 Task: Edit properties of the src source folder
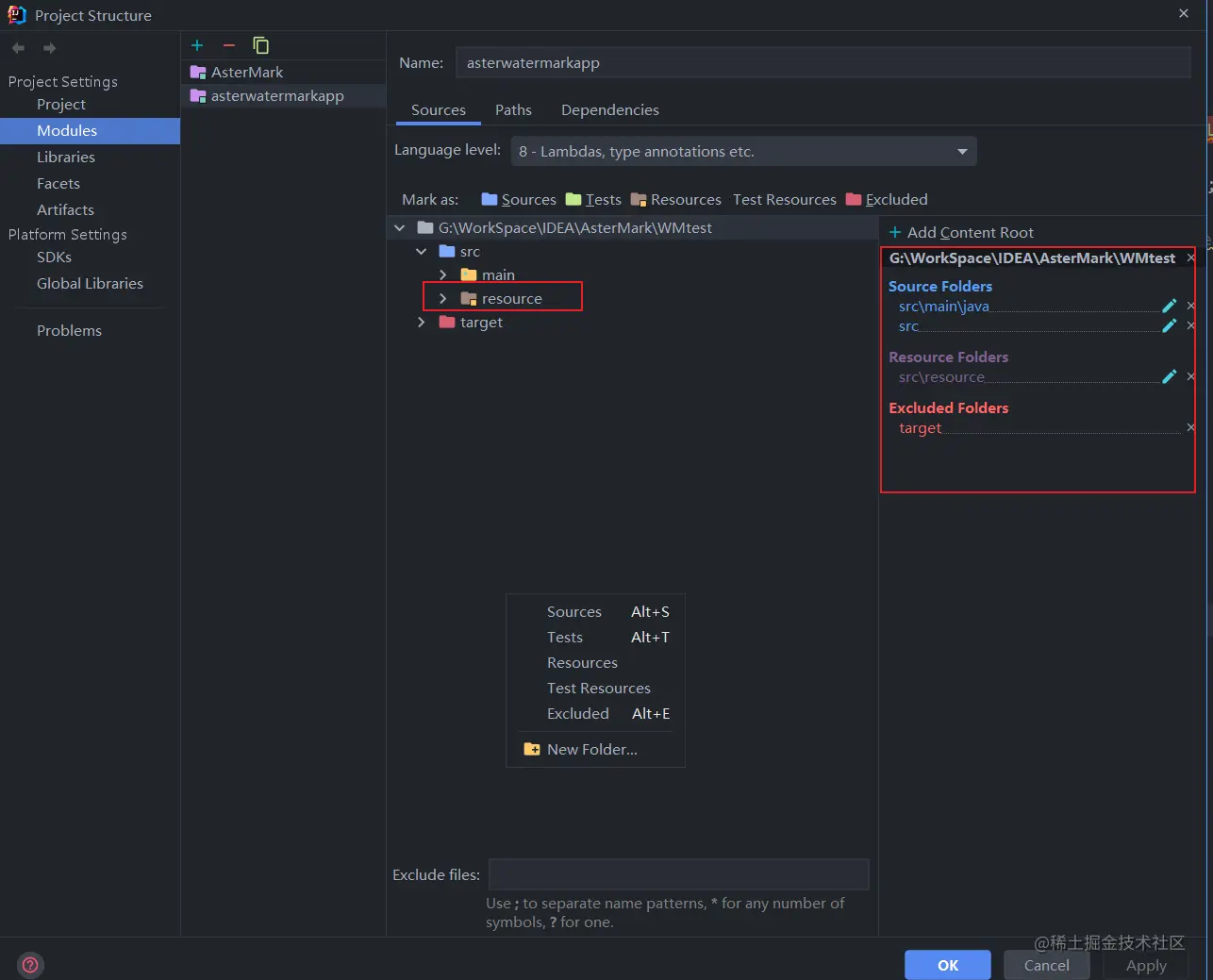pyautogui.click(x=1170, y=325)
